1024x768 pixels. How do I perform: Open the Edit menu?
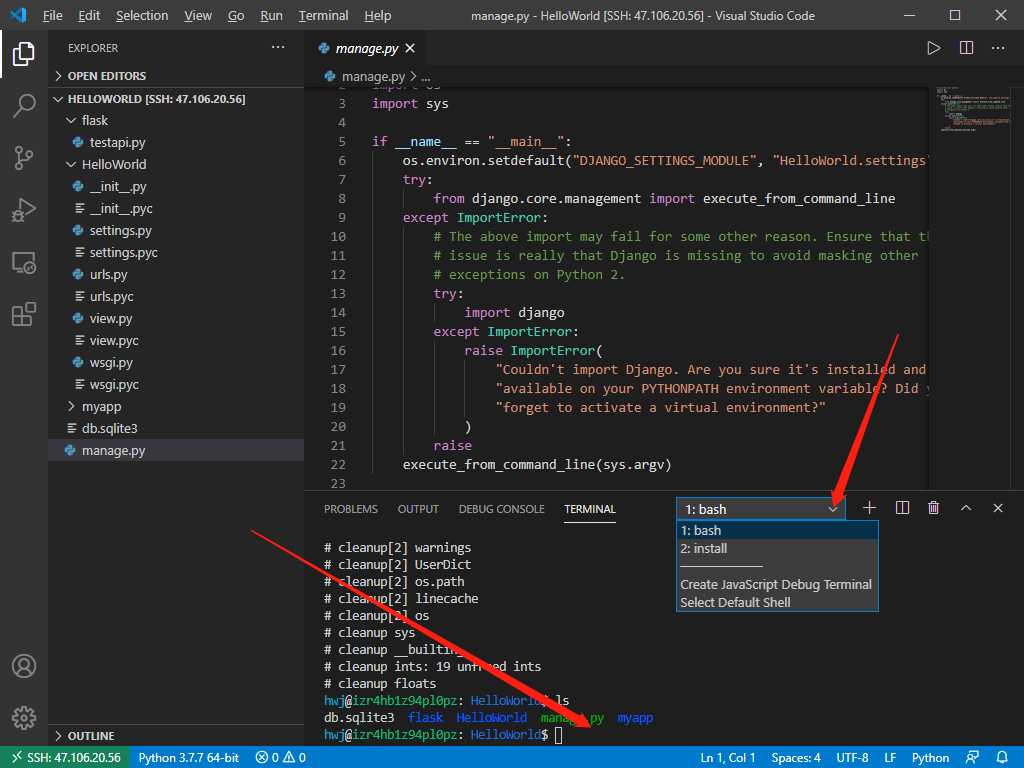click(x=89, y=15)
